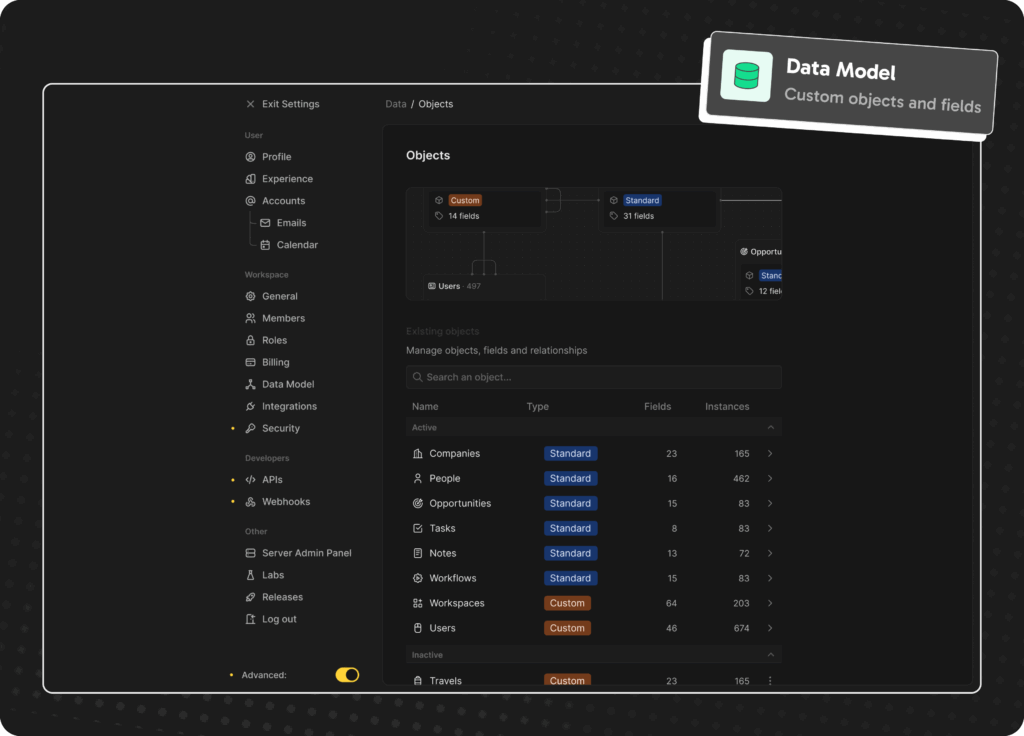1024x736 pixels.
Task: Open Releases from the sidebar
Action: click(281, 598)
